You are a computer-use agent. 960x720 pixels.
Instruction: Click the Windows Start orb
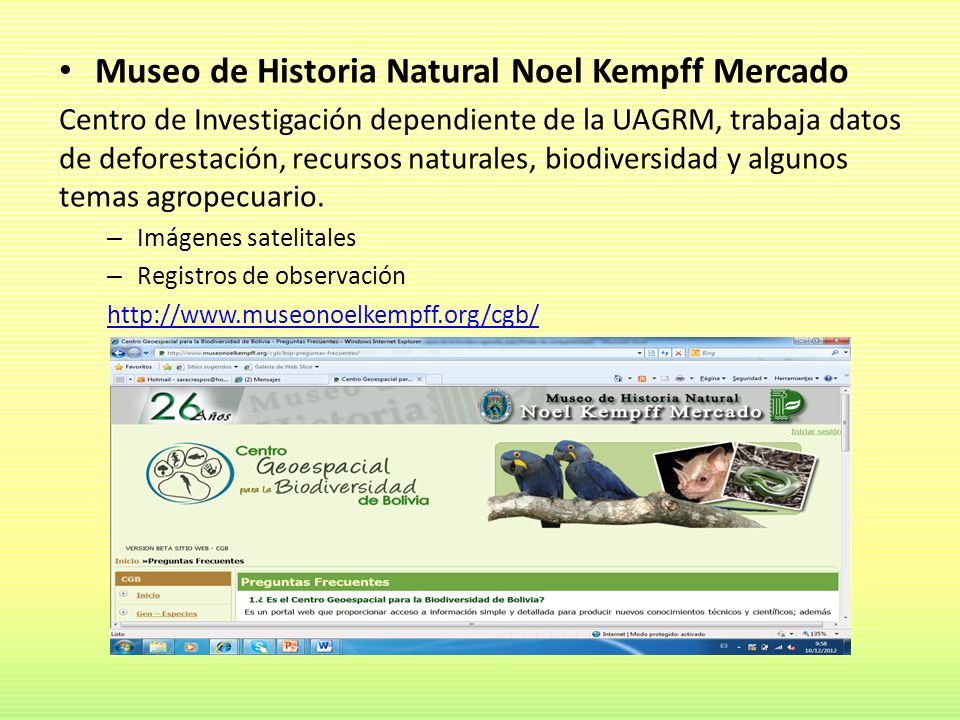click(124, 647)
